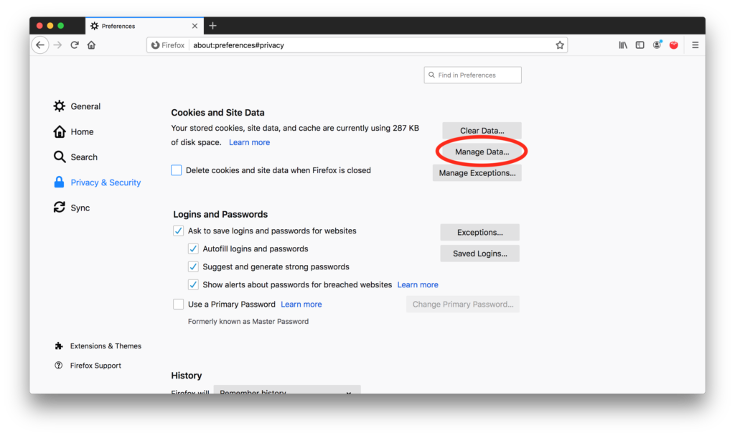Select General in preferences sidebar
The image size is (735, 437).
point(85,107)
